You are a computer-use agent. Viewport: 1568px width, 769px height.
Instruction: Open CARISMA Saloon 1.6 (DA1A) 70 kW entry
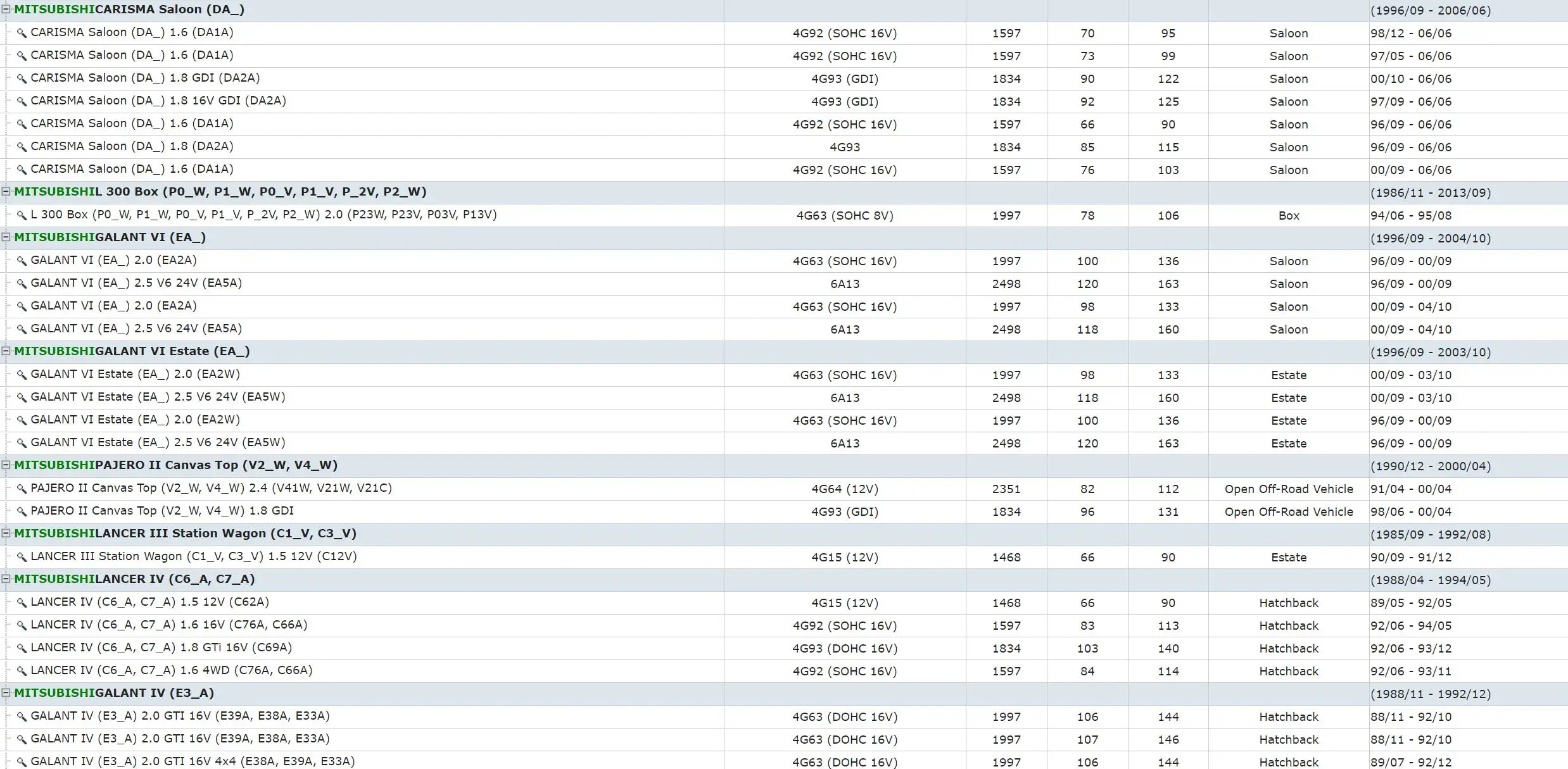pyautogui.click(x=132, y=32)
